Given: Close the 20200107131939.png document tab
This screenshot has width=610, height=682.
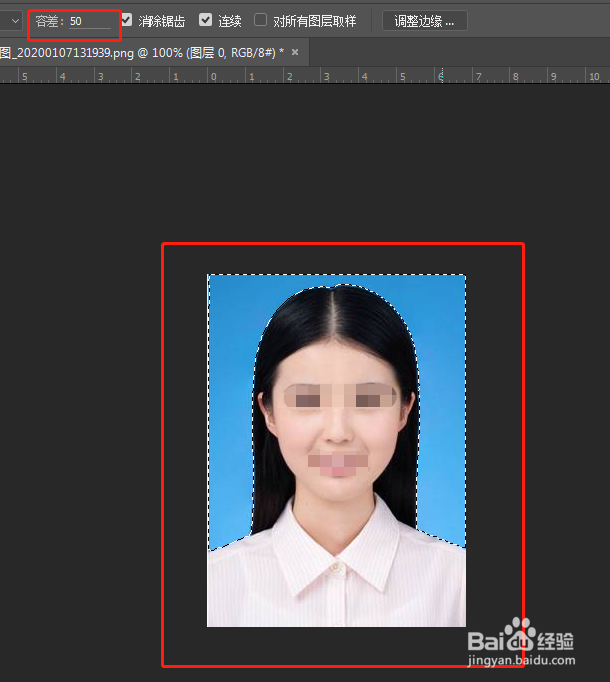Looking at the screenshot, I should [x=295, y=52].
